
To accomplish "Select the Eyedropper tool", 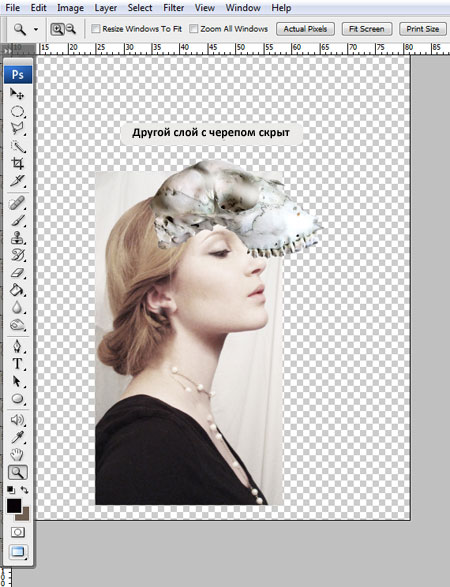I will [17, 437].
